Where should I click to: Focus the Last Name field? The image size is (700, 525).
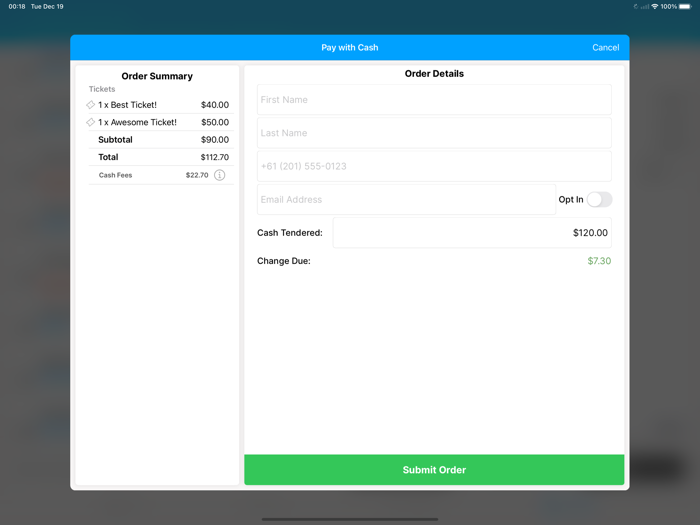[x=434, y=133]
